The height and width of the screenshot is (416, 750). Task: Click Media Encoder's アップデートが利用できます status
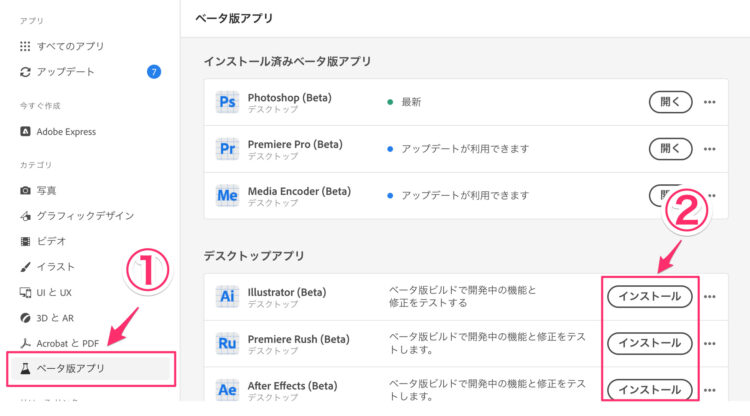(465, 196)
